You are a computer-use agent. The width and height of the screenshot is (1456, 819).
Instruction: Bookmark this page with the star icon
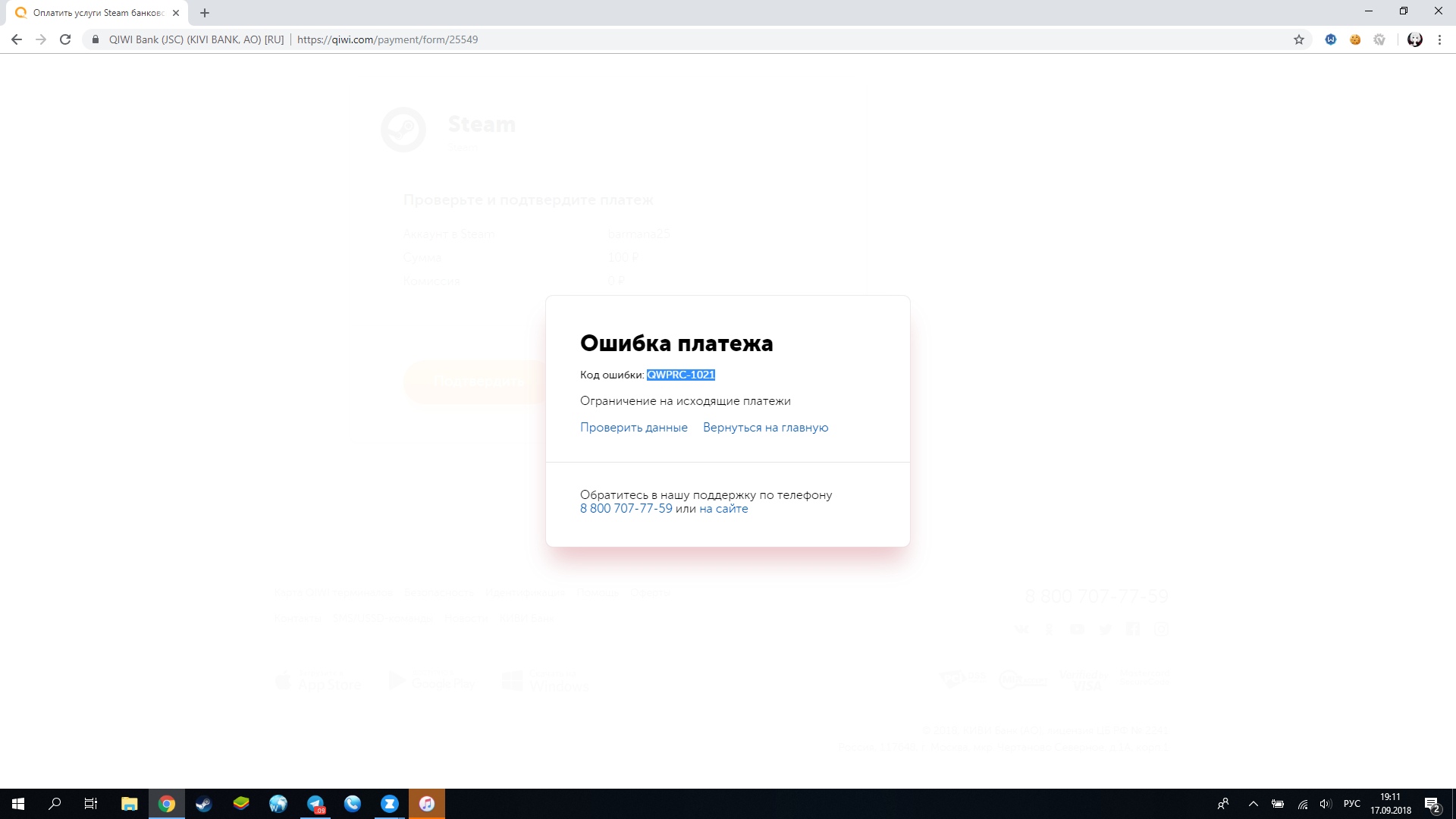(1298, 39)
